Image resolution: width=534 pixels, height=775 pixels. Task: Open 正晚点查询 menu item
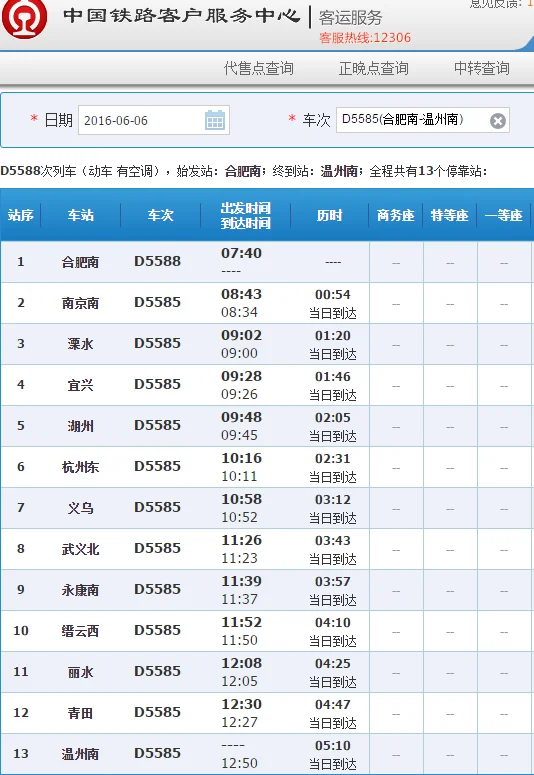click(x=373, y=68)
